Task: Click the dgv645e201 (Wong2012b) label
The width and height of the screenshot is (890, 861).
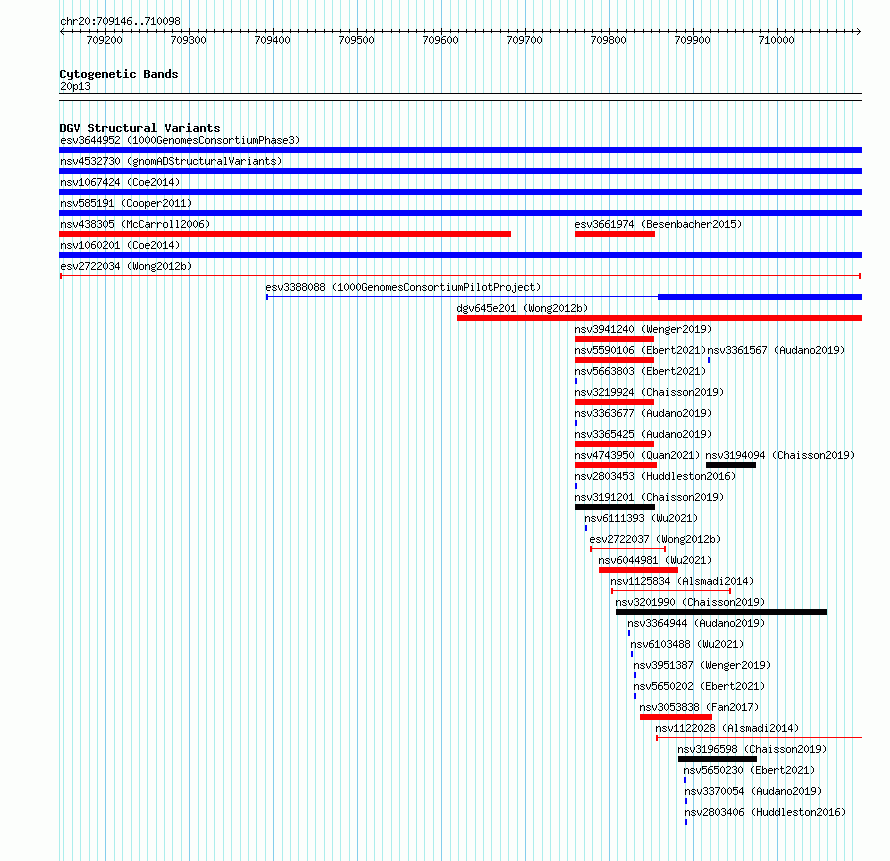Action: (x=522, y=308)
